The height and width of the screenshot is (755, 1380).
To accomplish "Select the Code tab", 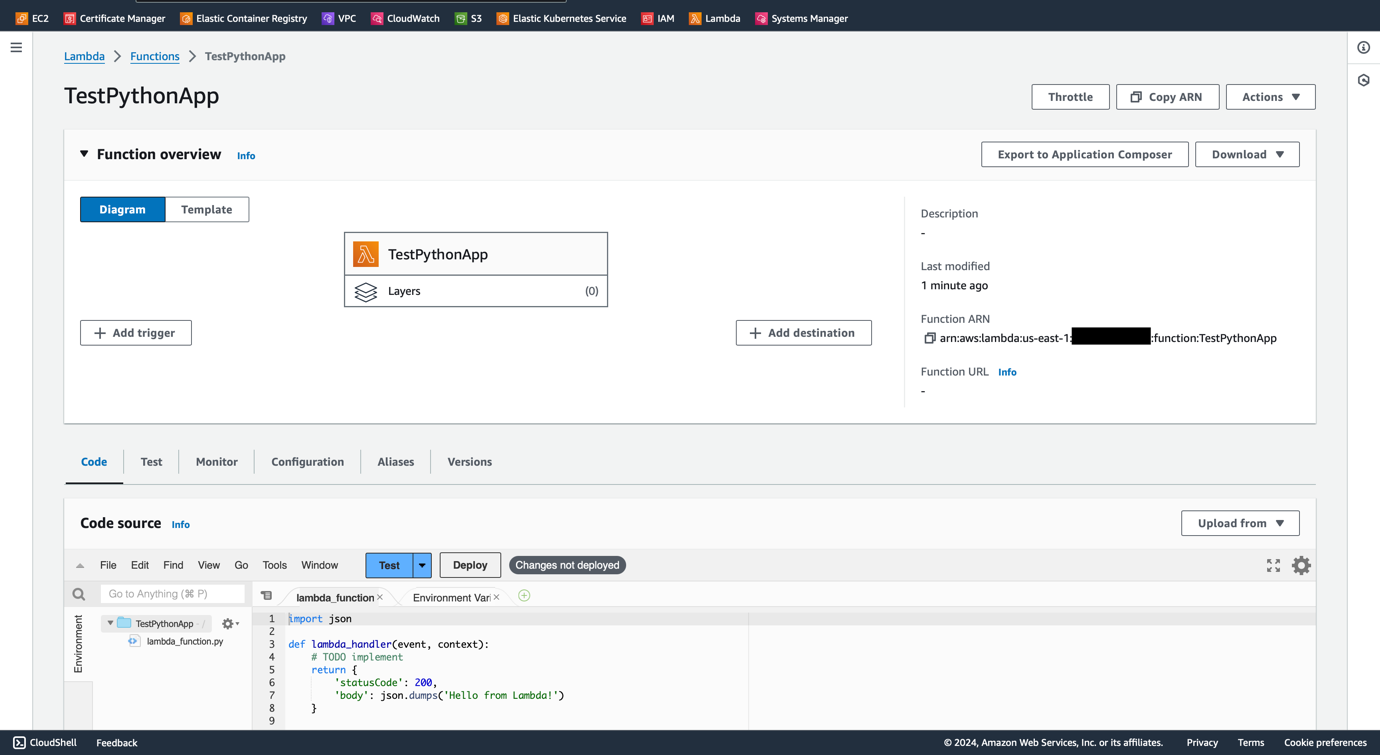I will coord(94,462).
